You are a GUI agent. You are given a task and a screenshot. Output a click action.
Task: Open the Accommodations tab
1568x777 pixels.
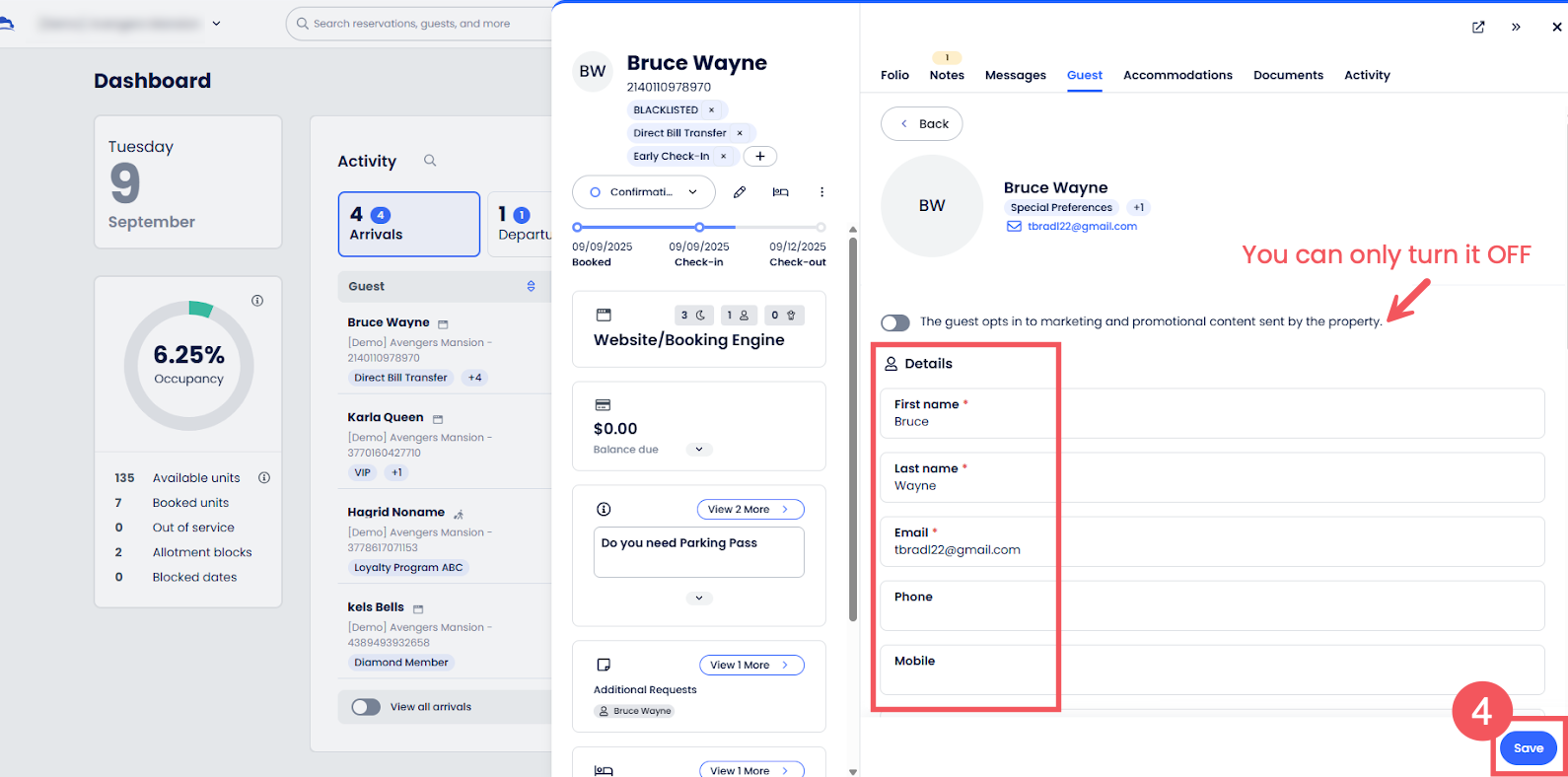[1177, 75]
